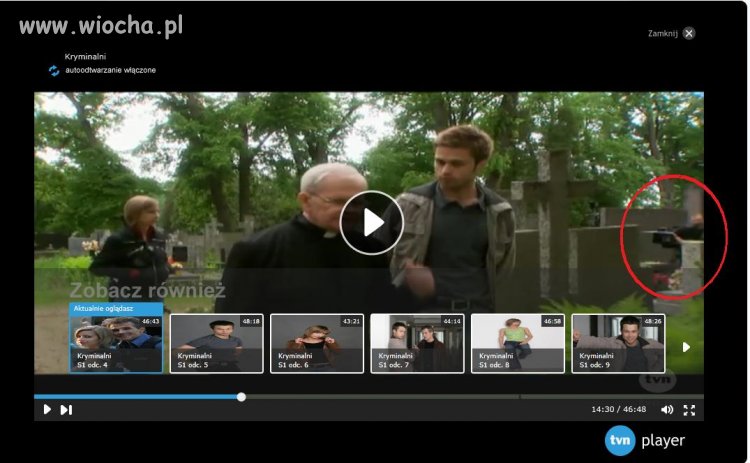Mute the volume speaker icon

667,410
